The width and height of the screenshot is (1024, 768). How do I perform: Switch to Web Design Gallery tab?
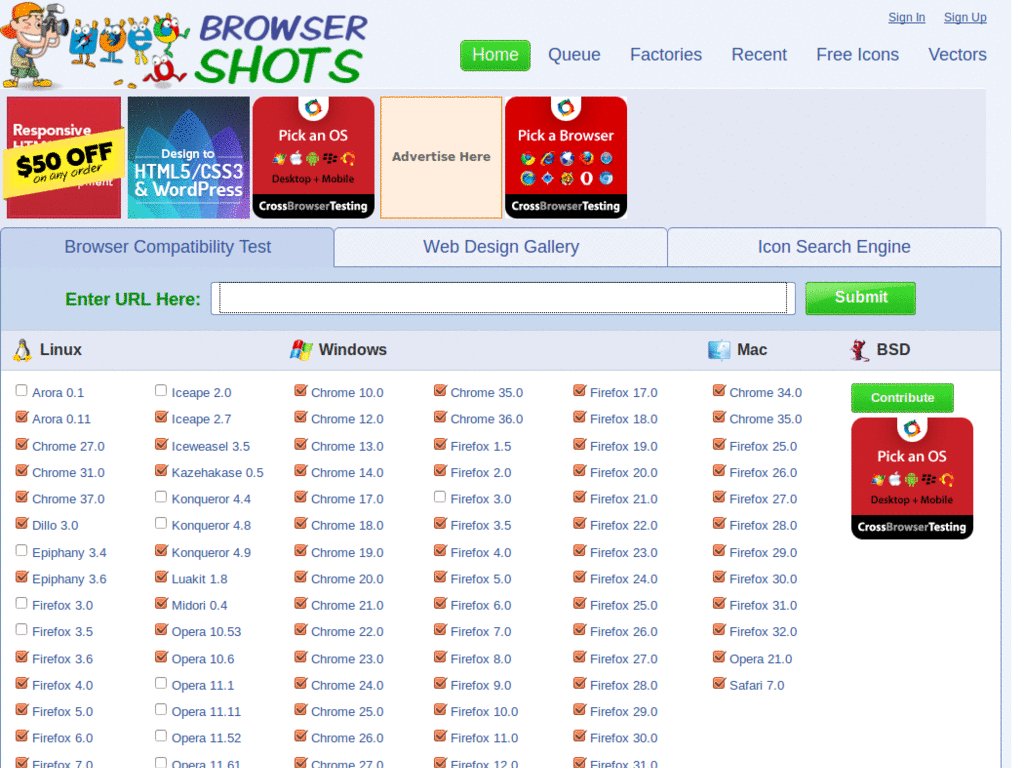pos(501,247)
